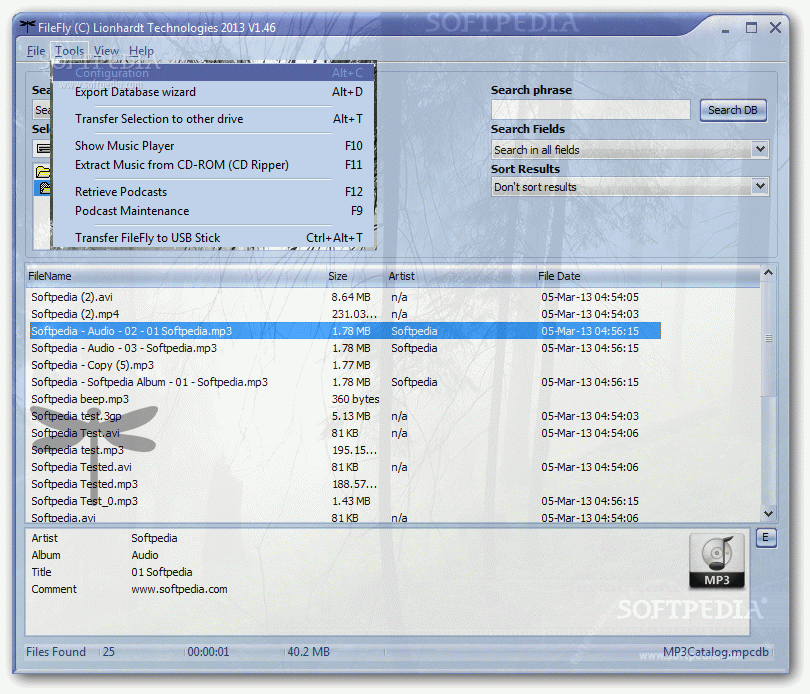Select Softpedia beep.mp3 row

point(345,399)
